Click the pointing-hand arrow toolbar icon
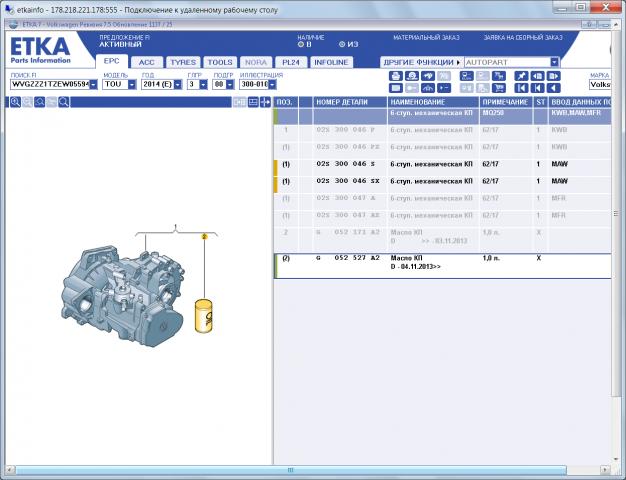The image size is (626, 480). [x=428, y=76]
